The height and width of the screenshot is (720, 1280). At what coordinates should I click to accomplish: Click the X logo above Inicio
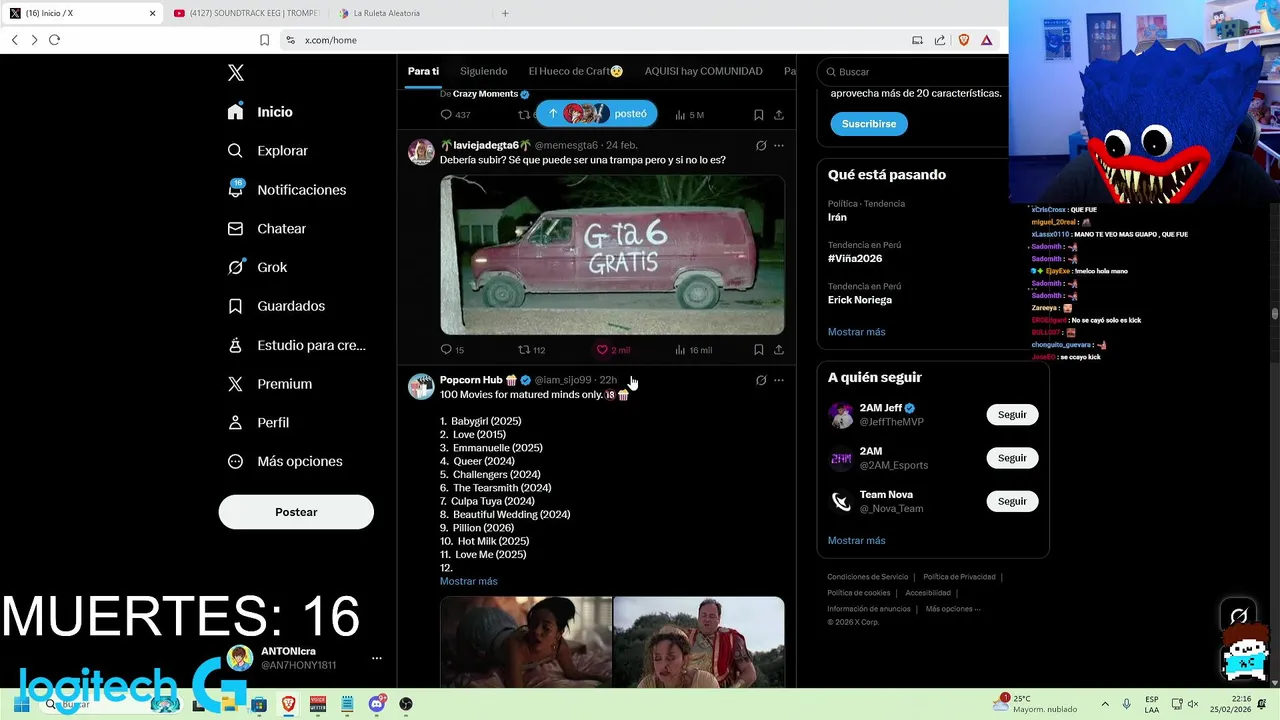(236, 73)
